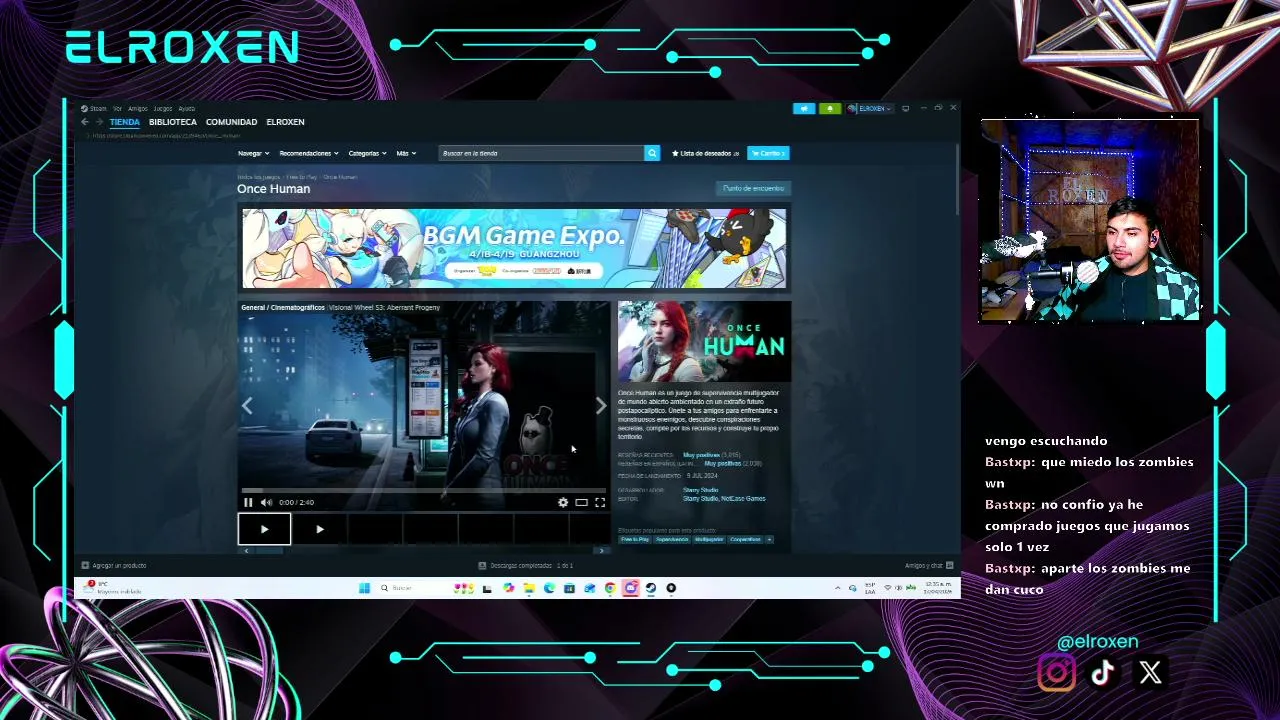Open the Ayuda menu
Viewport: 1280px width, 720px height.
tap(187, 108)
